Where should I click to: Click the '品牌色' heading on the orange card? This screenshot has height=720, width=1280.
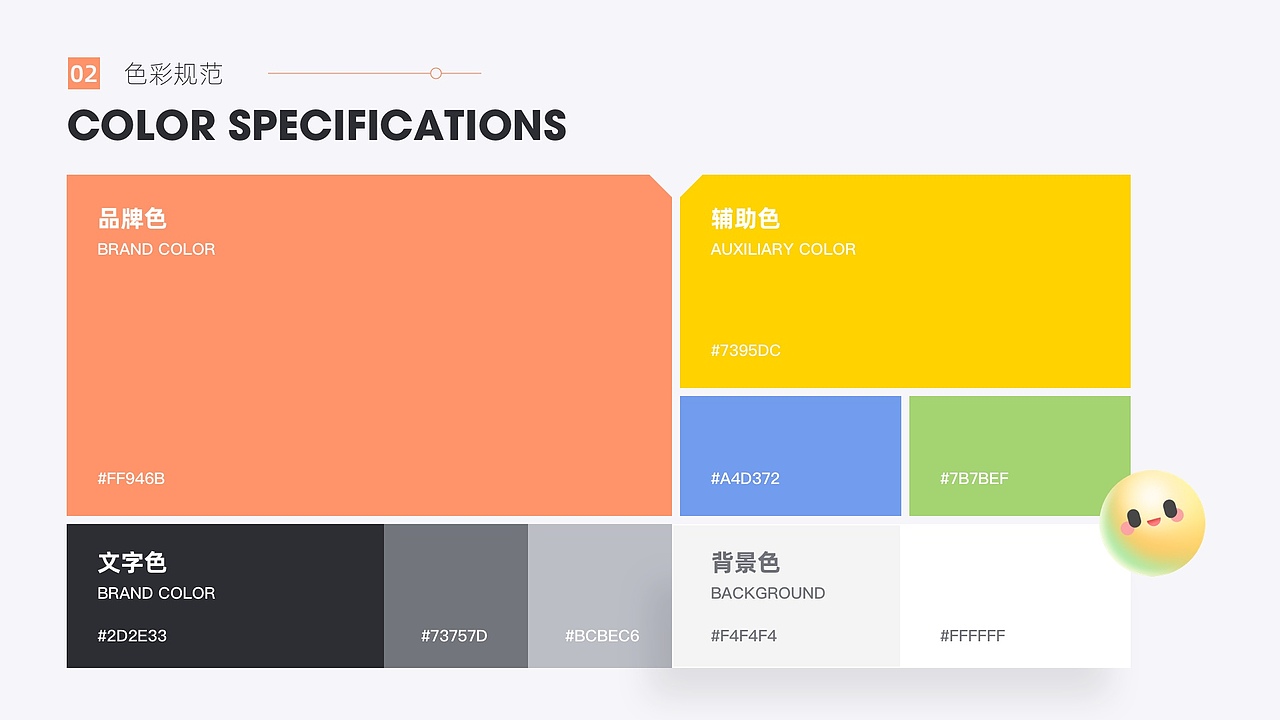pos(131,218)
